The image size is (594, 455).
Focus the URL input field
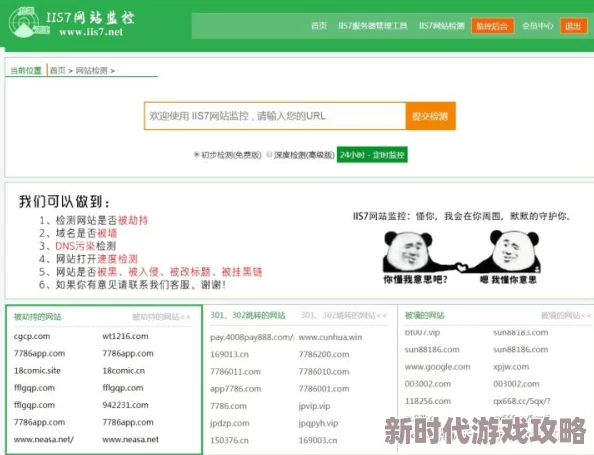click(275, 116)
